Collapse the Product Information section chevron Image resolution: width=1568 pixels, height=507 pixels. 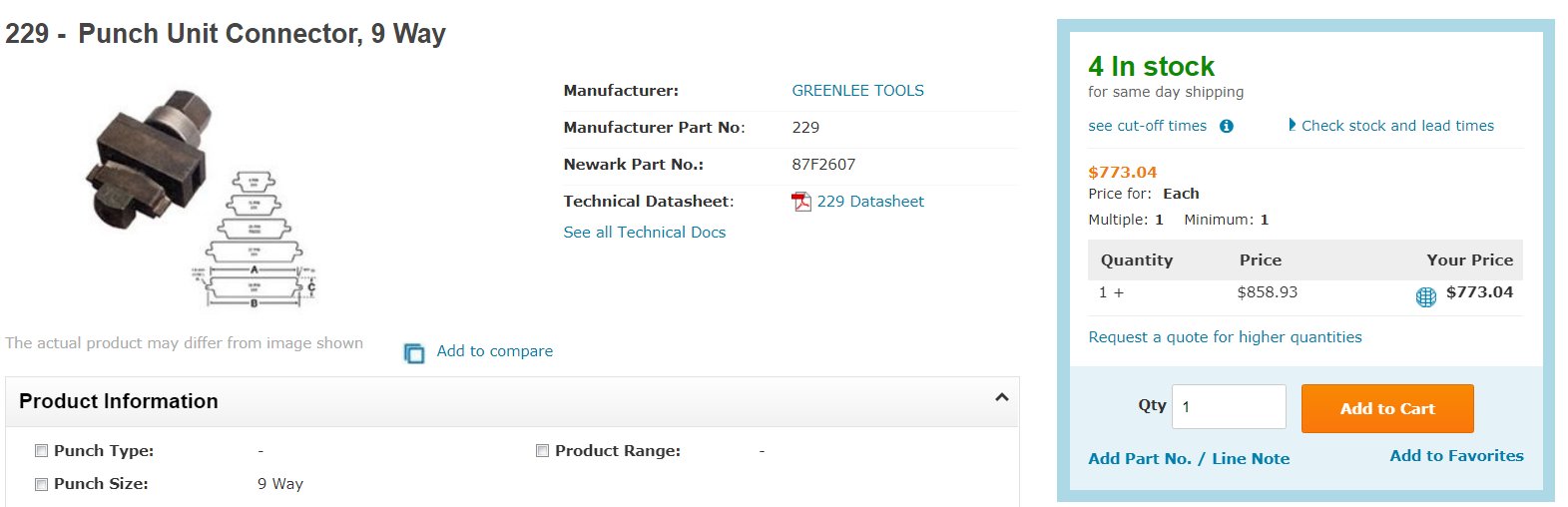(x=1001, y=397)
